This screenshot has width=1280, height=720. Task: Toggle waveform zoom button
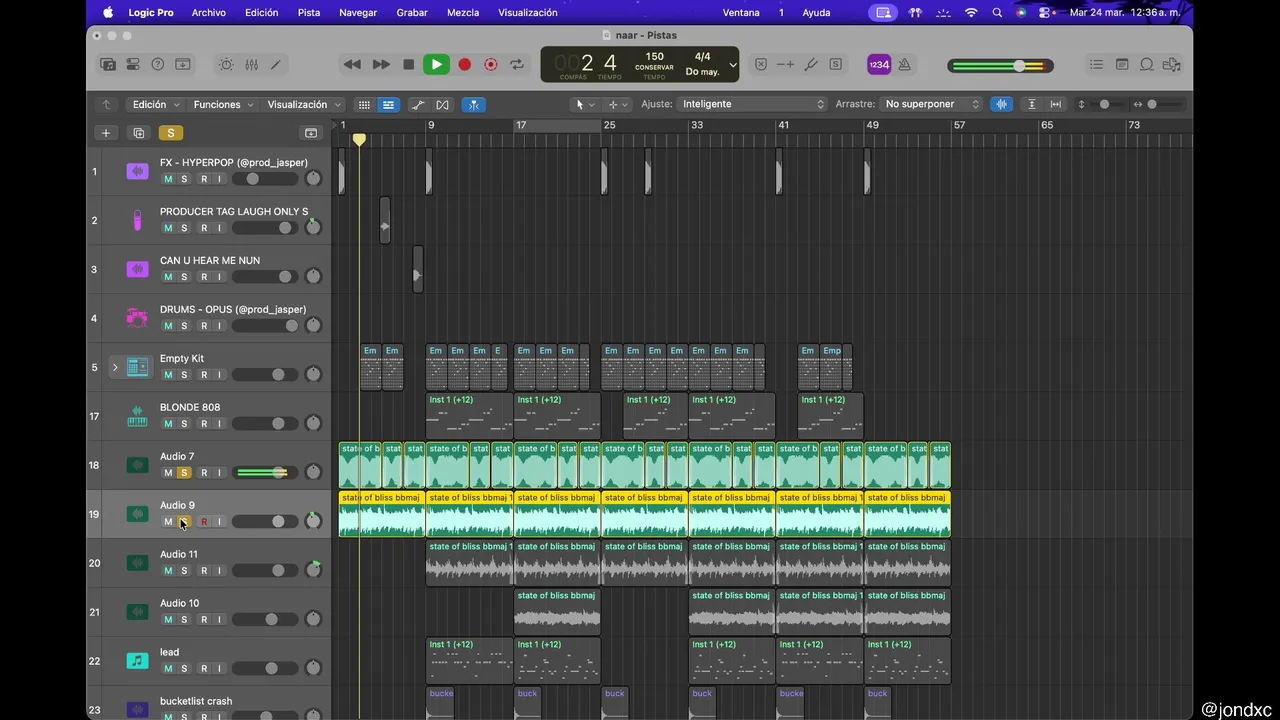point(1001,104)
